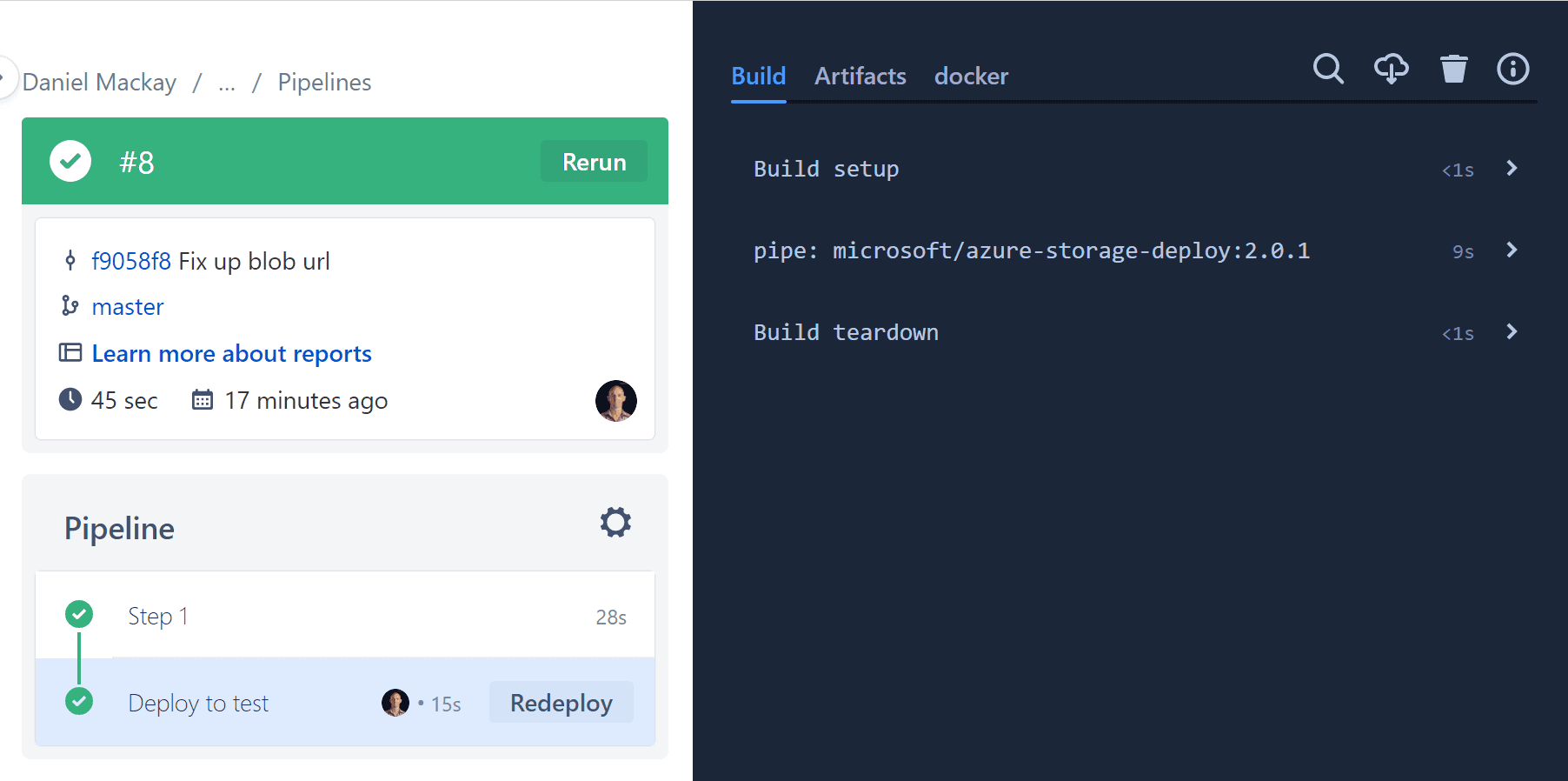This screenshot has width=1568, height=781.
Task: Click the Deploy to test success status icon
Action: 79,701
